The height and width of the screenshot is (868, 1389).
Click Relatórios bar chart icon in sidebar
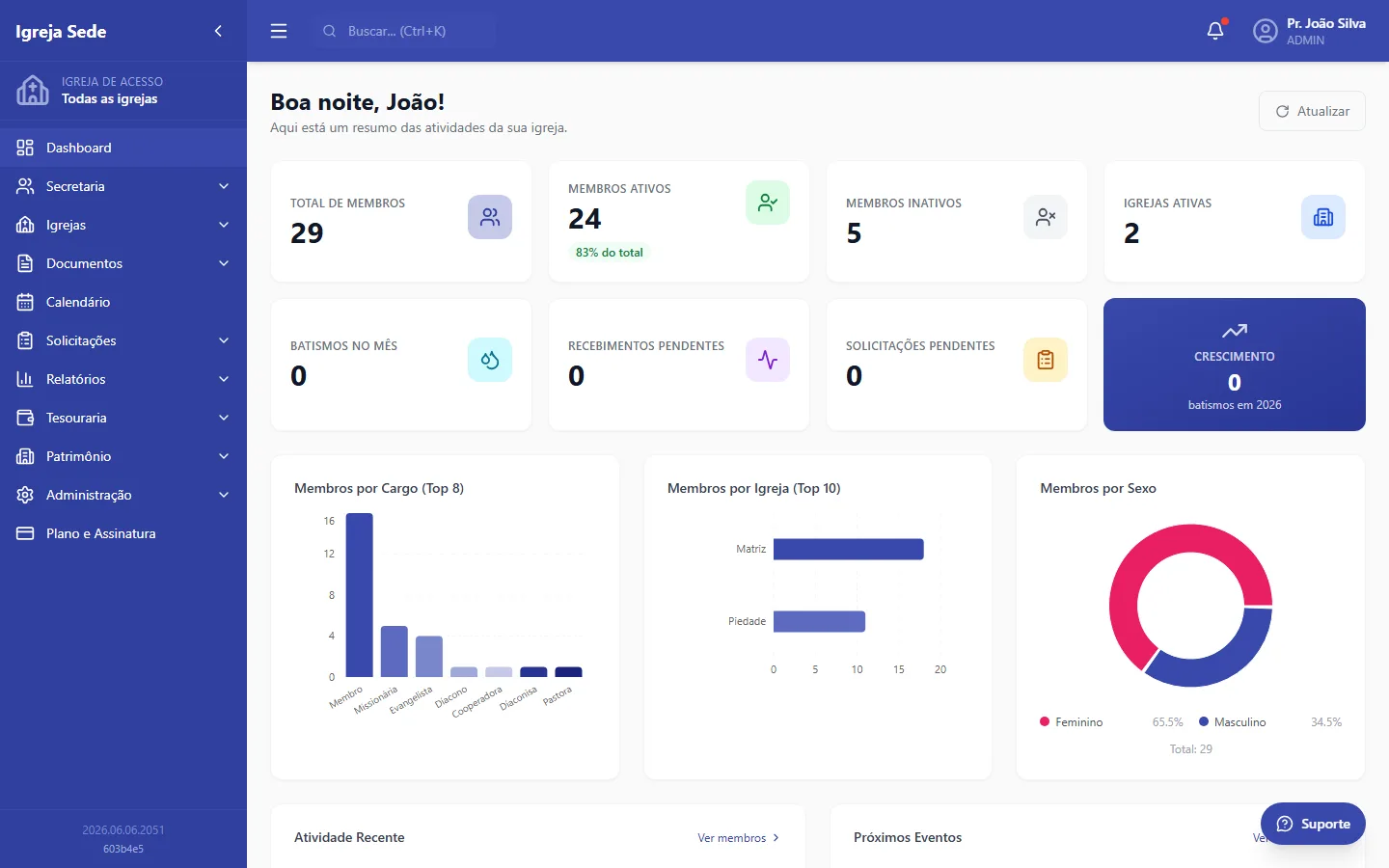(25, 379)
